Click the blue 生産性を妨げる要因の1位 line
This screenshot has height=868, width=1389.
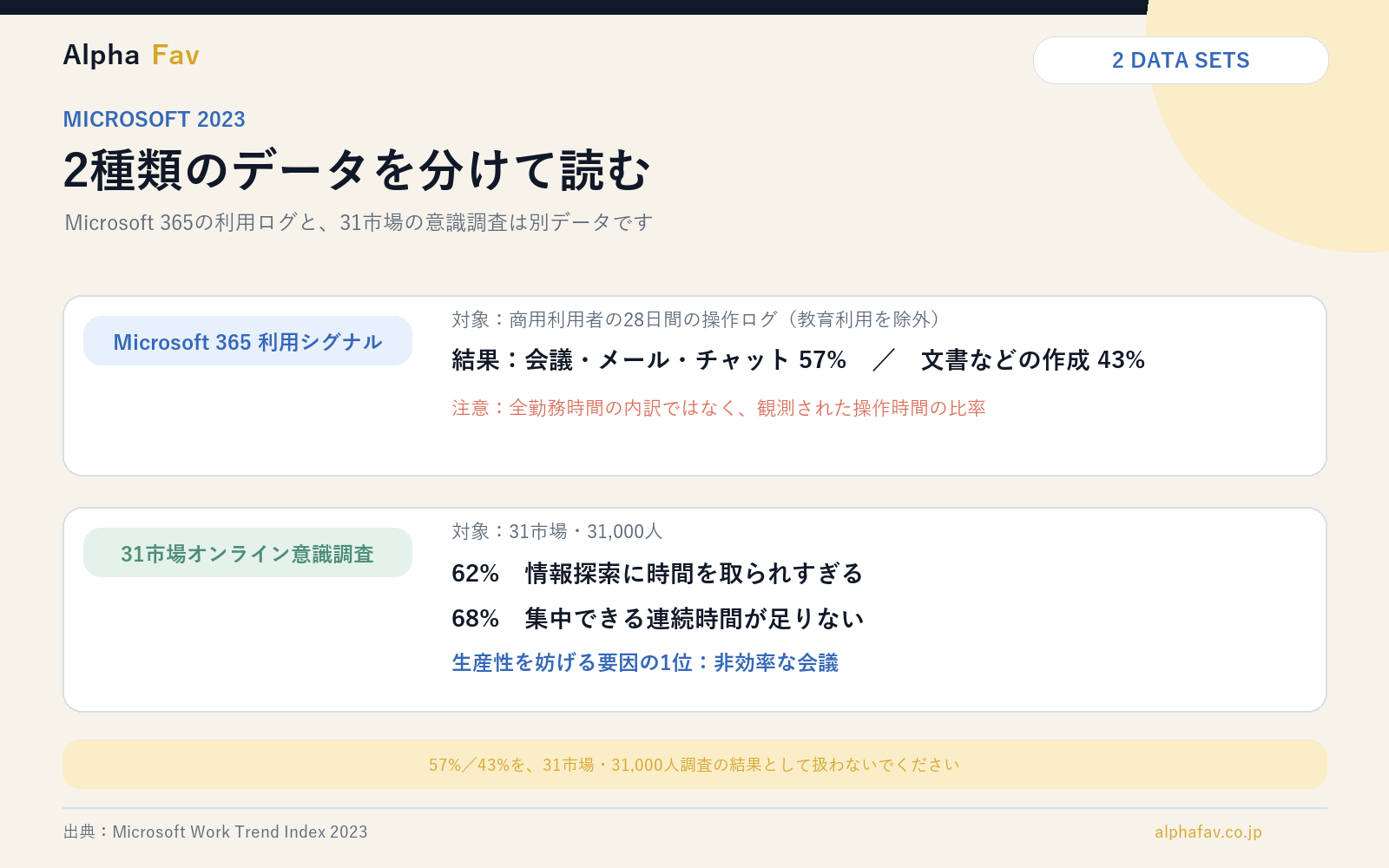(645, 662)
